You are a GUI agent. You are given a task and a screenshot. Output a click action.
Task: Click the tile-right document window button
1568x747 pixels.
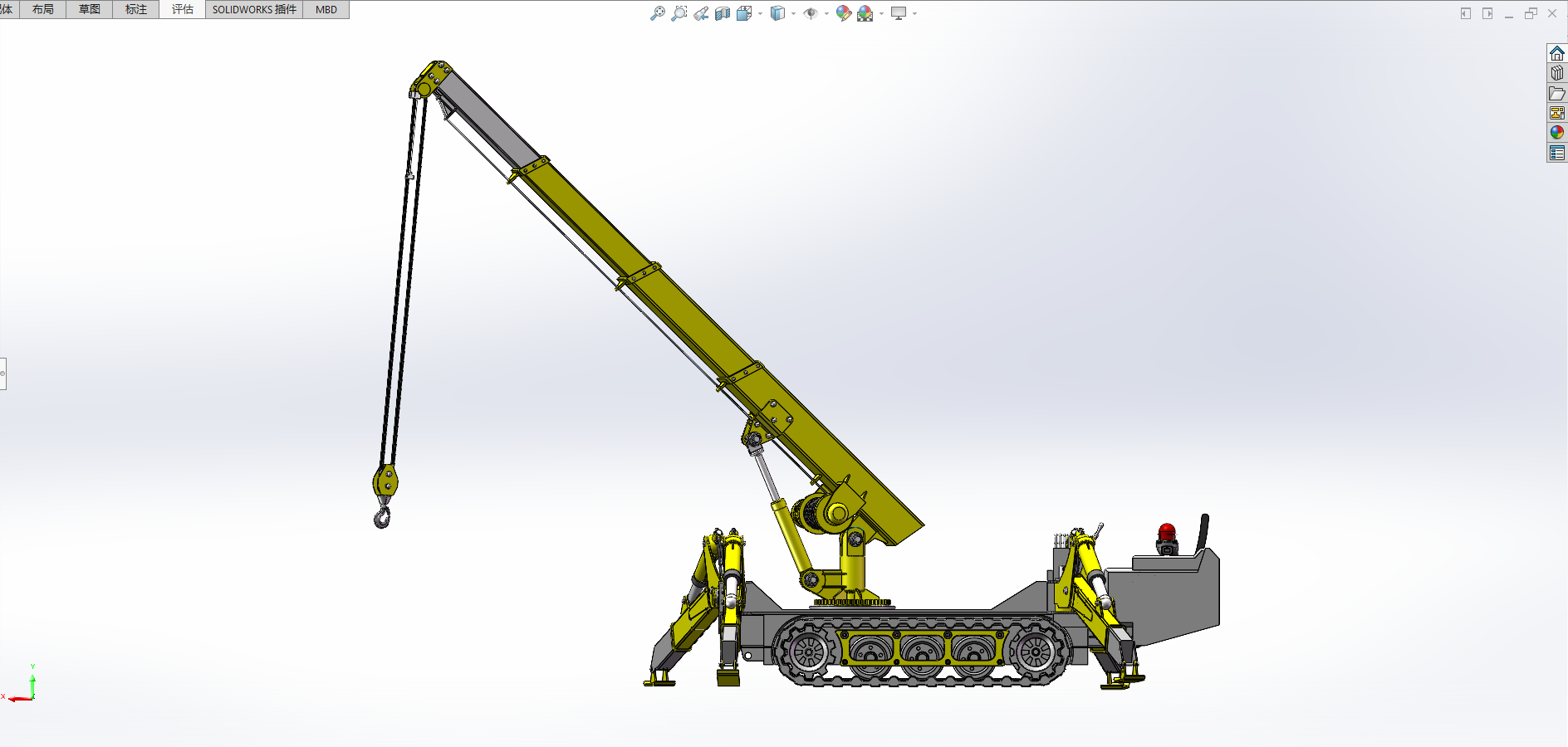(1487, 13)
